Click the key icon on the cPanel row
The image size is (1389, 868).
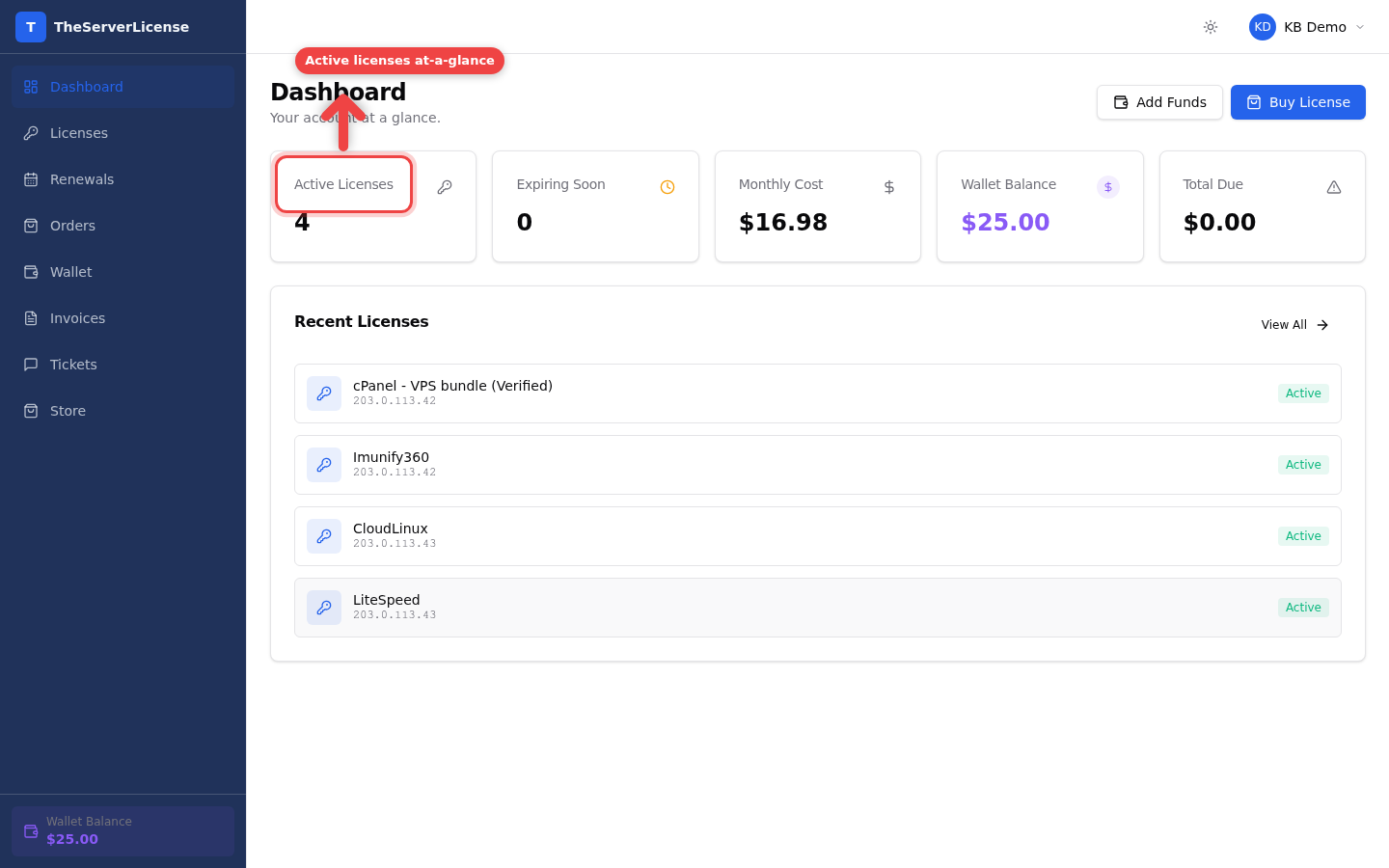[324, 393]
